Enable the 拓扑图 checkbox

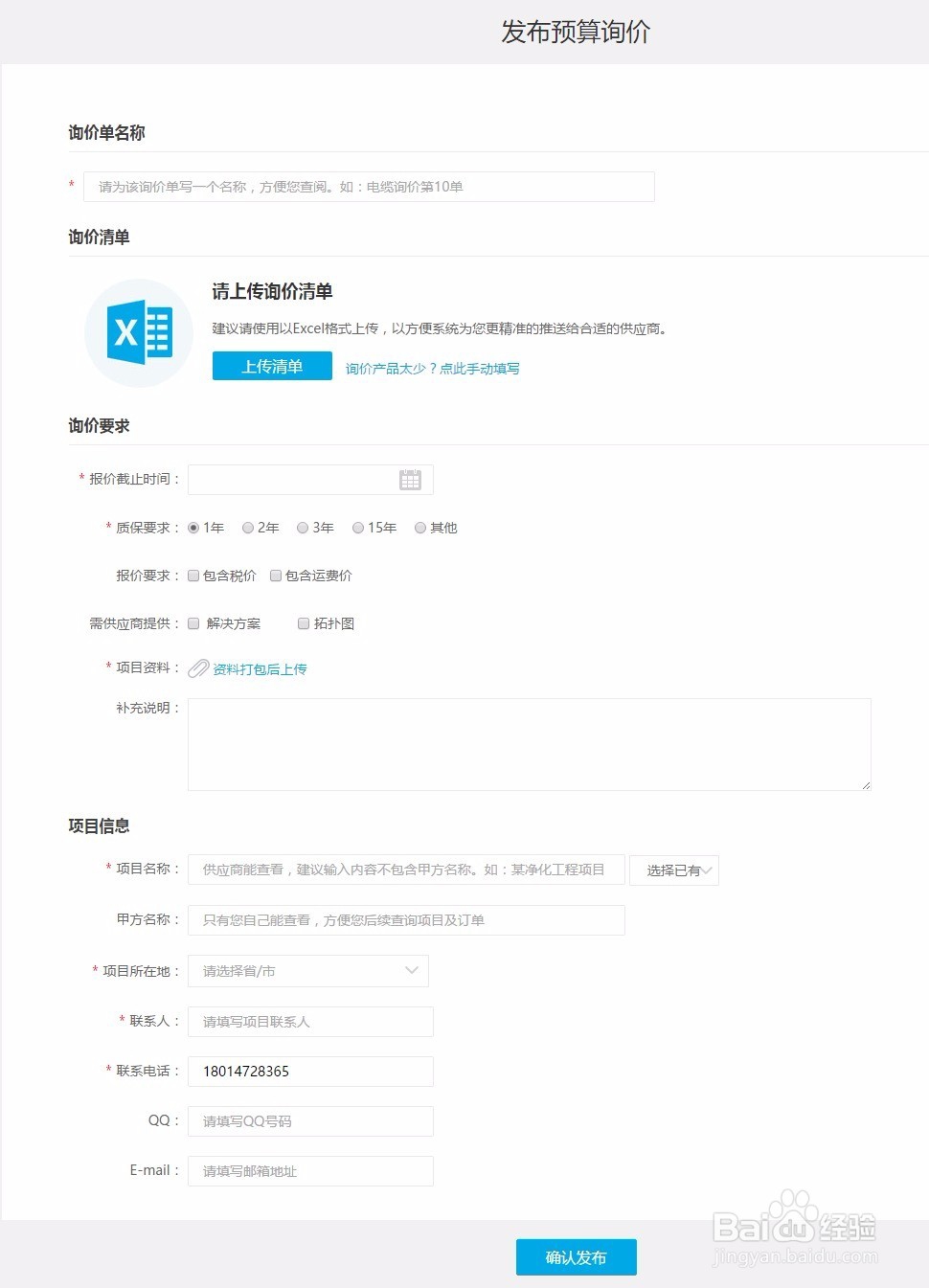pos(304,623)
